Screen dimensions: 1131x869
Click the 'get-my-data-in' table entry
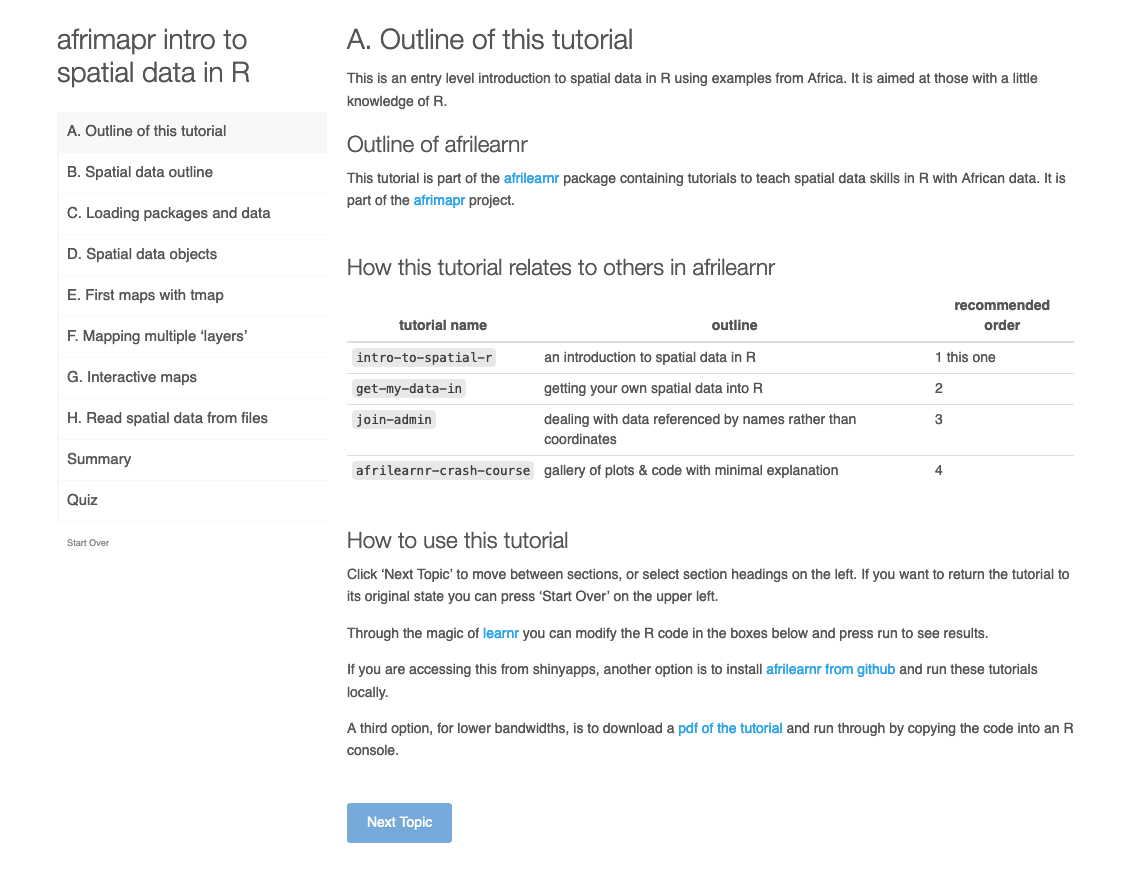[409, 388]
